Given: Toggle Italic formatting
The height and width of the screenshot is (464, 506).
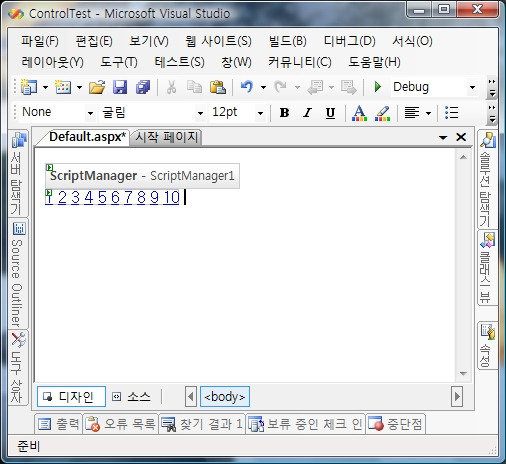Looking at the screenshot, I should coord(307,113).
